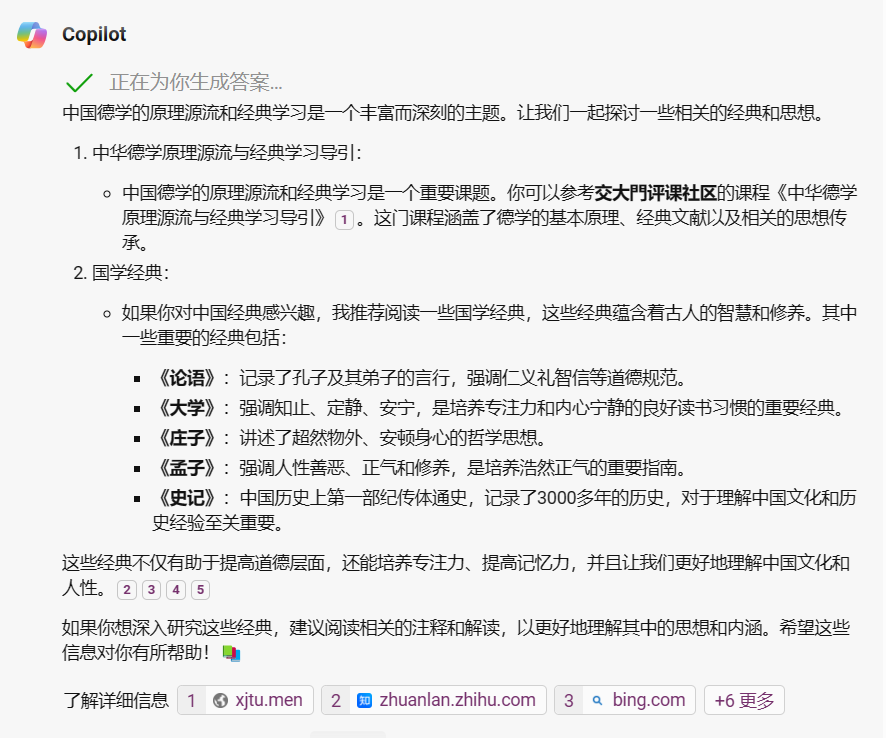Expand the +6 更多 sources list

(743, 700)
